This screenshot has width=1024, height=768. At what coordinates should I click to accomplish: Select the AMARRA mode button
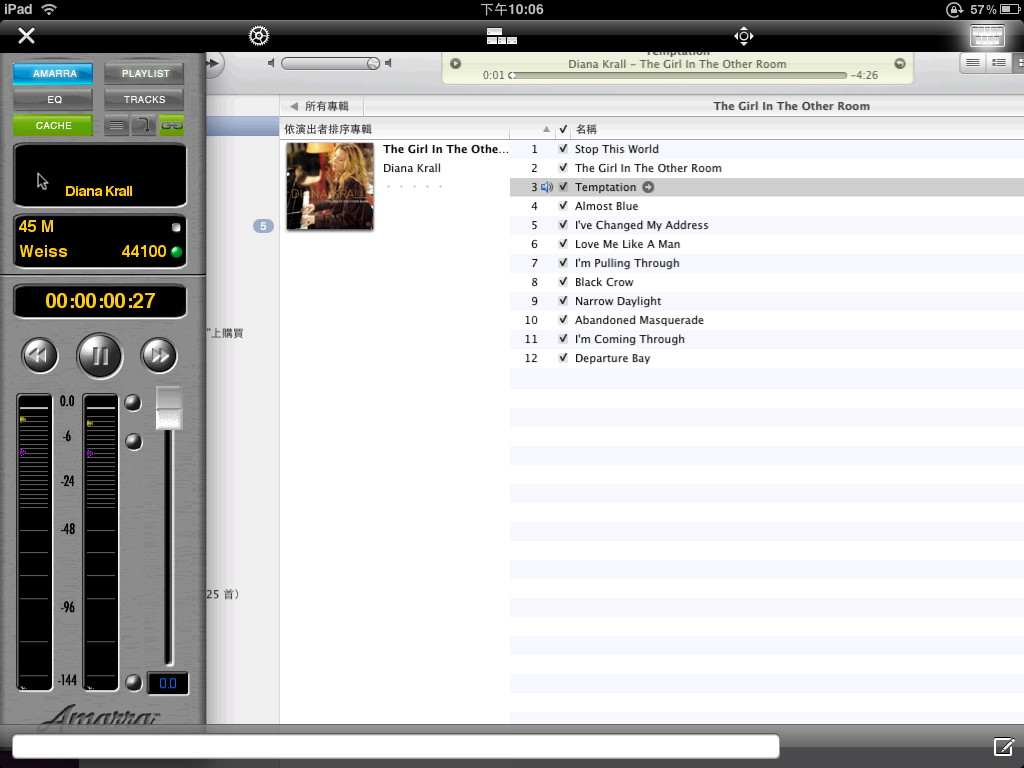tap(54, 74)
